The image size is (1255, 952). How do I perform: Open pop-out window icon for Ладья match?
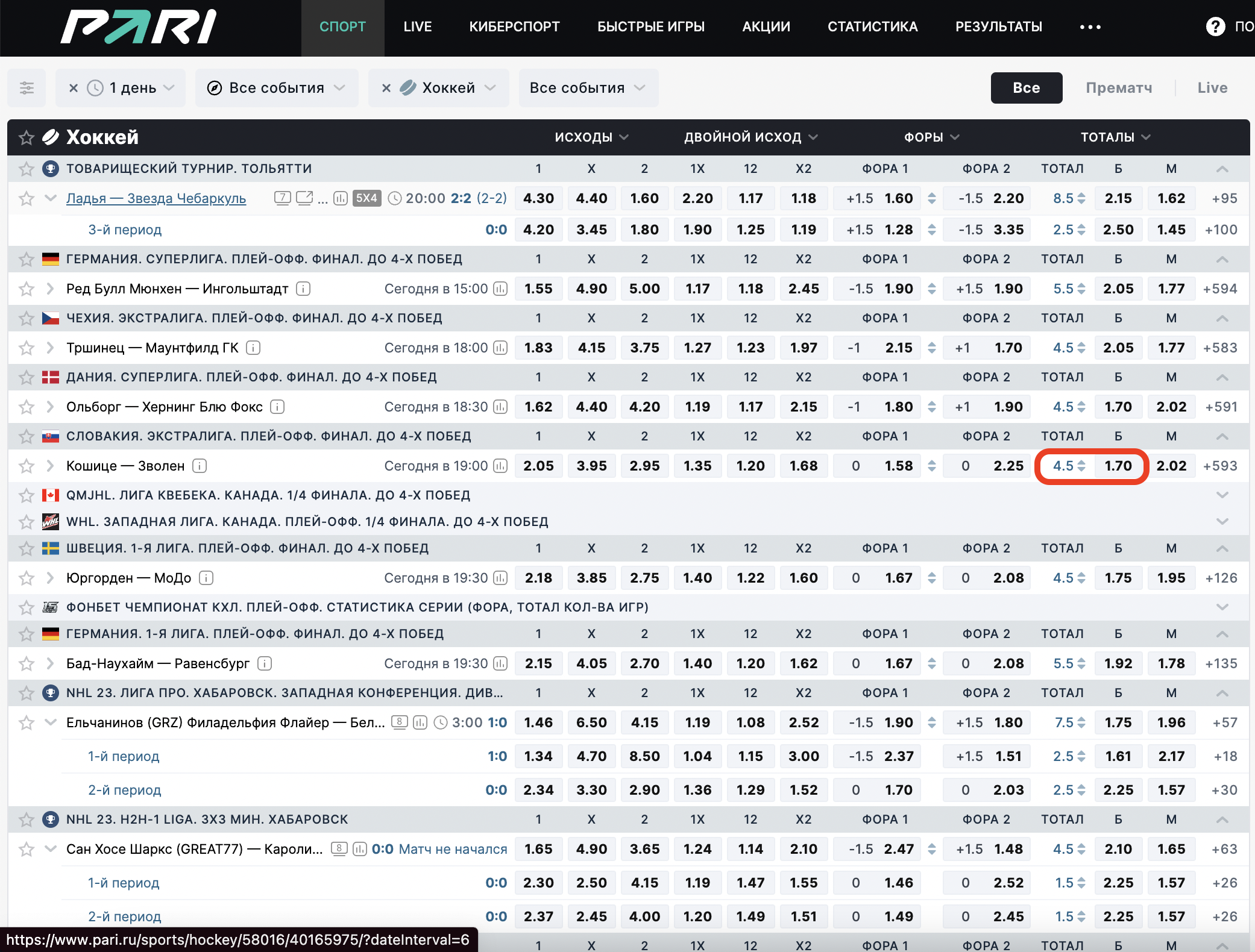[x=304, y=198]
